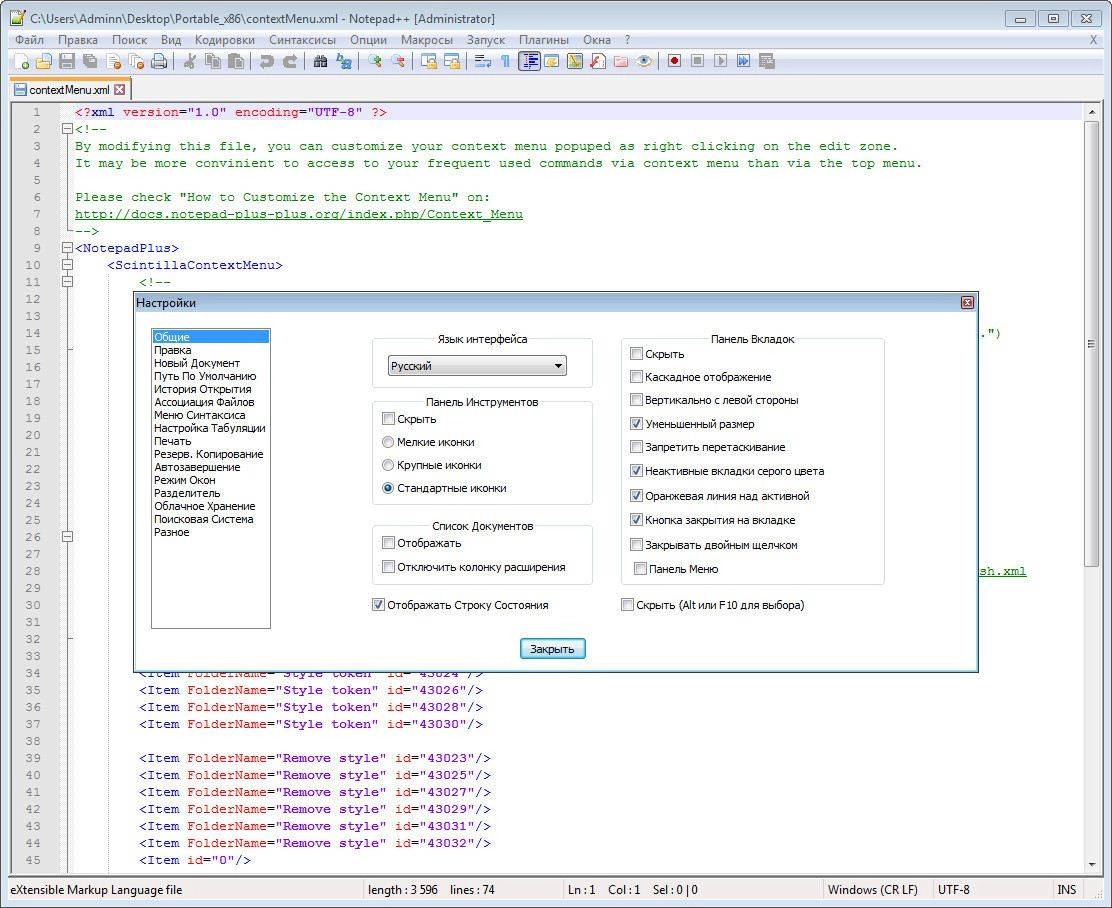Collapse the comment fold at line 2

[67, 129]
